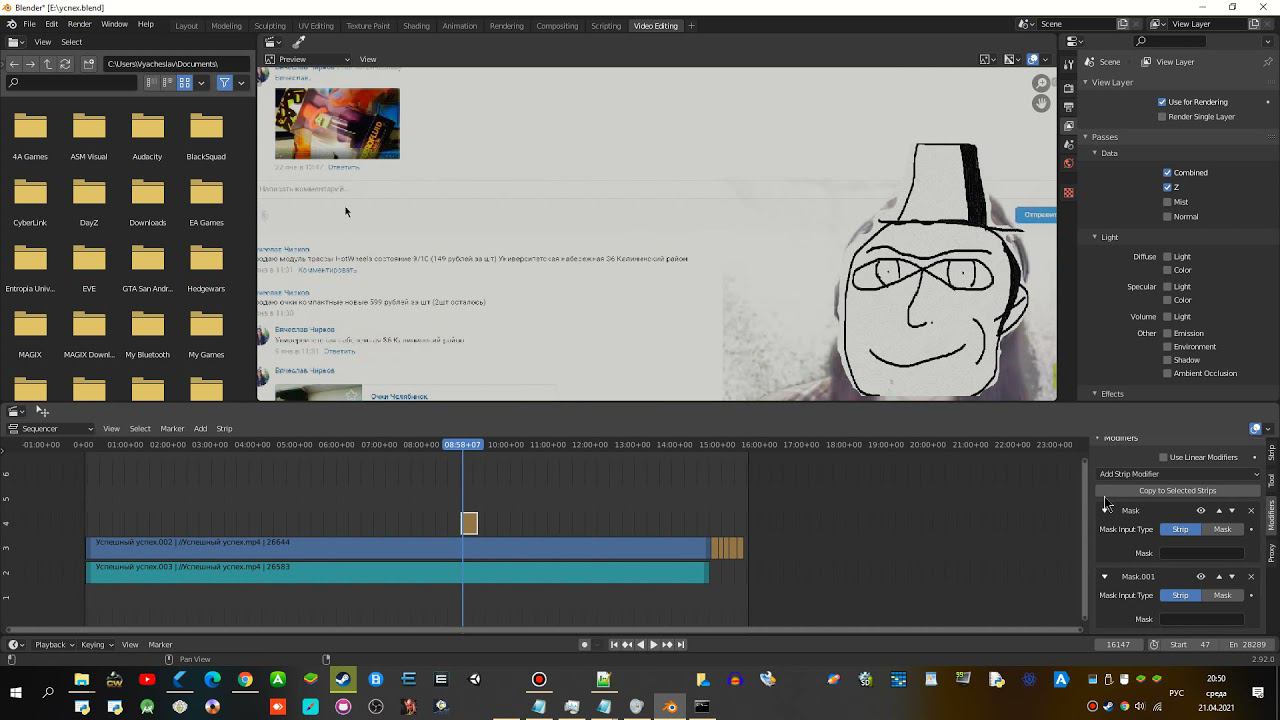Viewport: 1280px width, 720px height.
Task: Switch file browser to thumbnail display mode
Action: coord(185,83)
